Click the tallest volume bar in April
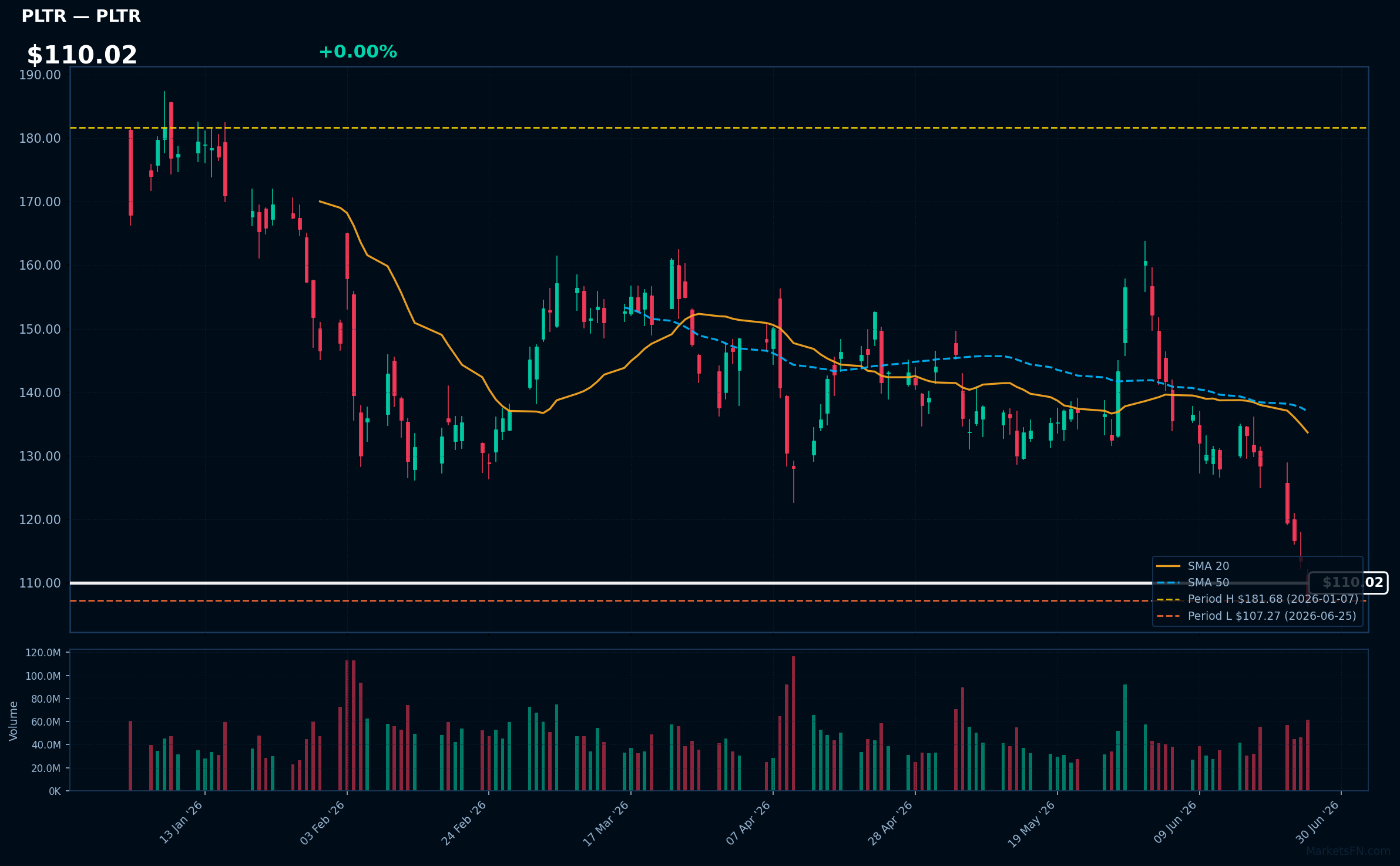This screenshot has height=866, width=1400. coord(793,724)
